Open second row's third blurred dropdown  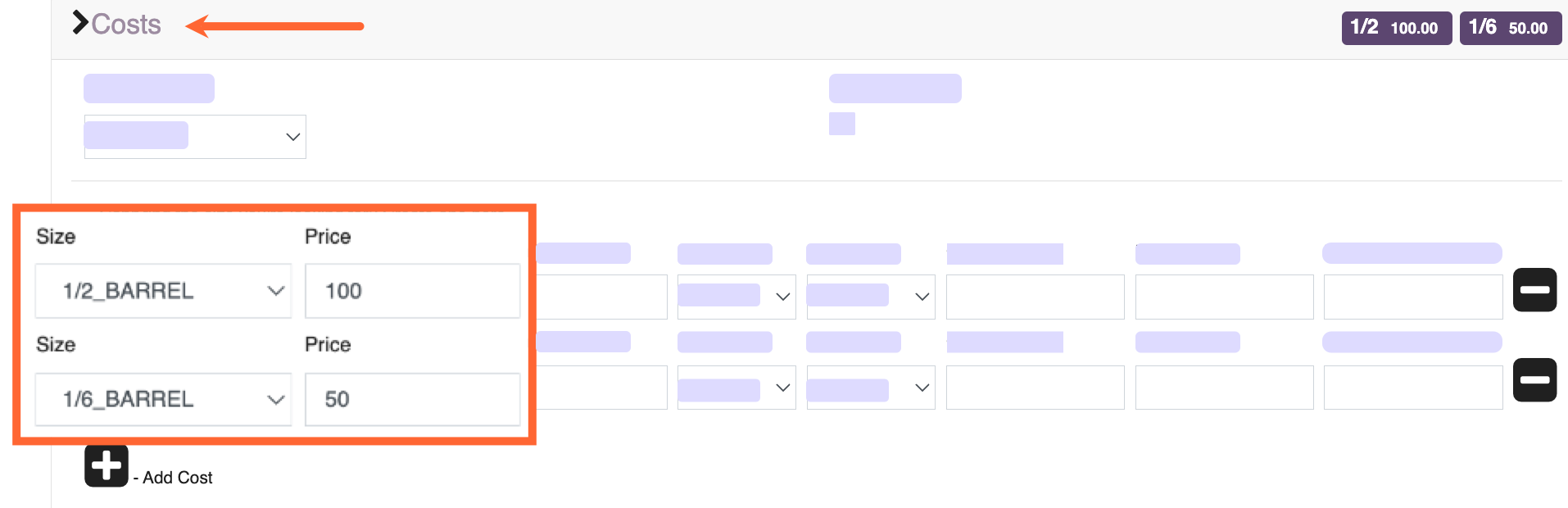click(x=871, y=388)
